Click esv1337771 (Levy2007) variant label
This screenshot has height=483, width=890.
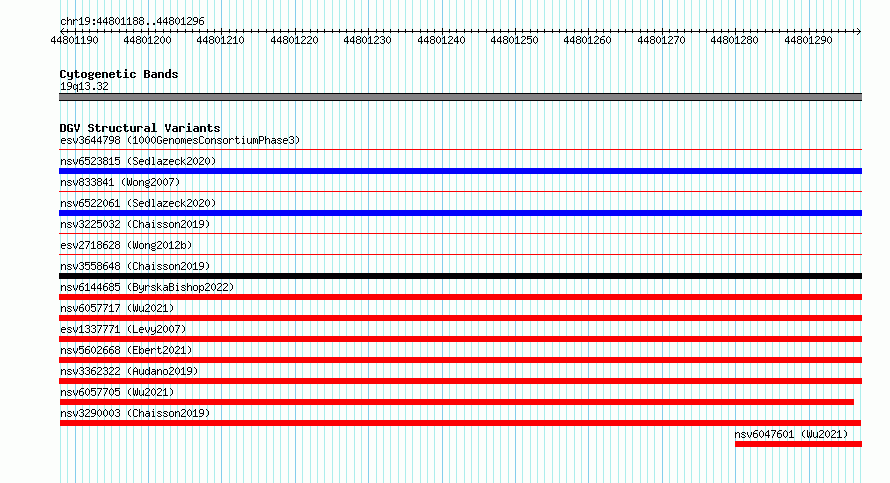coord(123,329)
